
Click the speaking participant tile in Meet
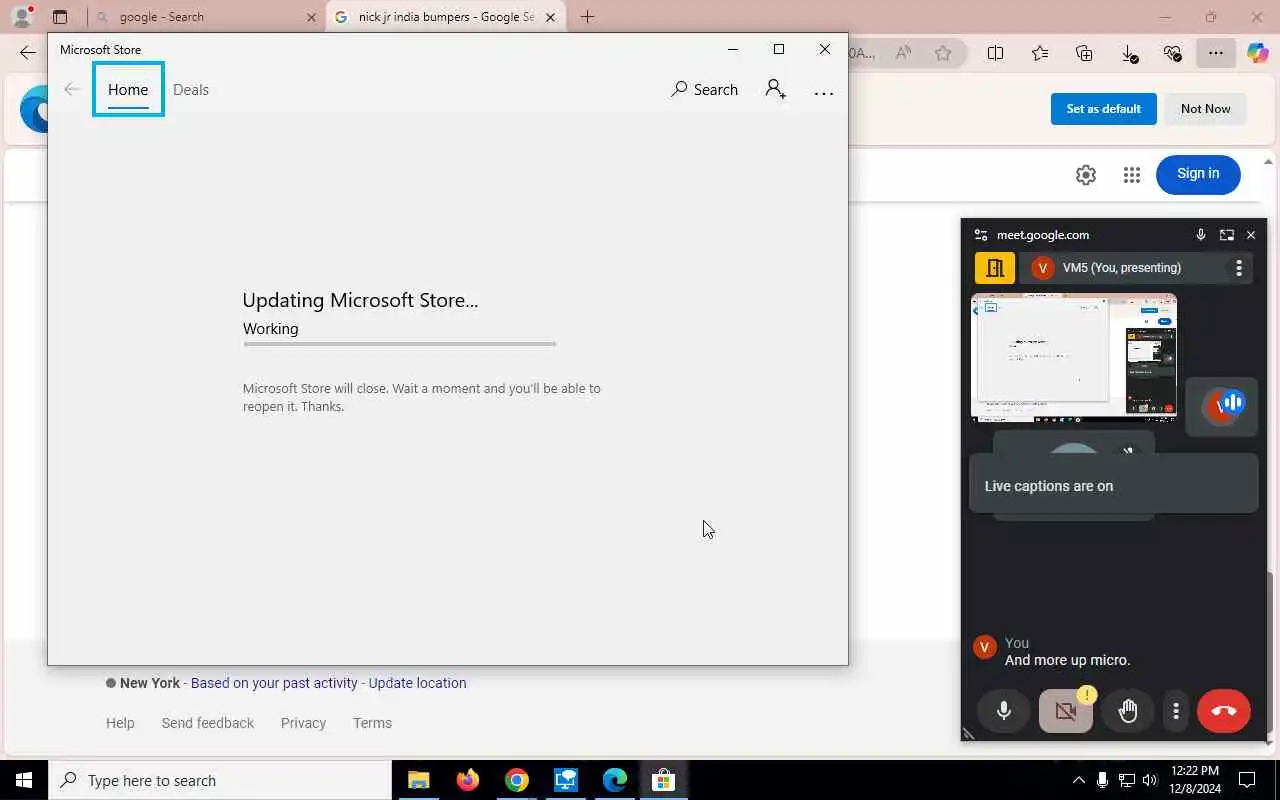coord(1221,406)
